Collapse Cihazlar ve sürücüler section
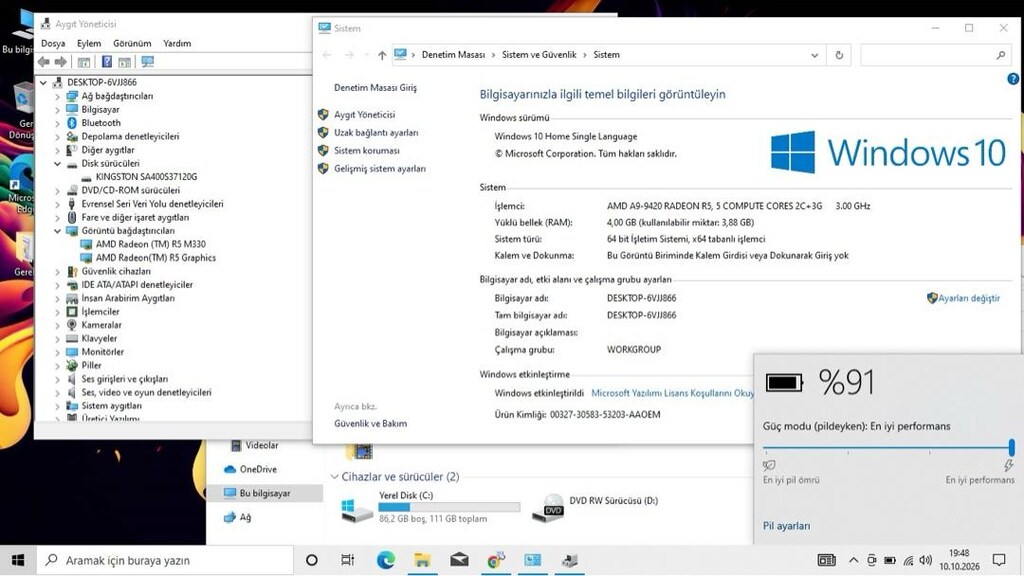 (334, 477)
